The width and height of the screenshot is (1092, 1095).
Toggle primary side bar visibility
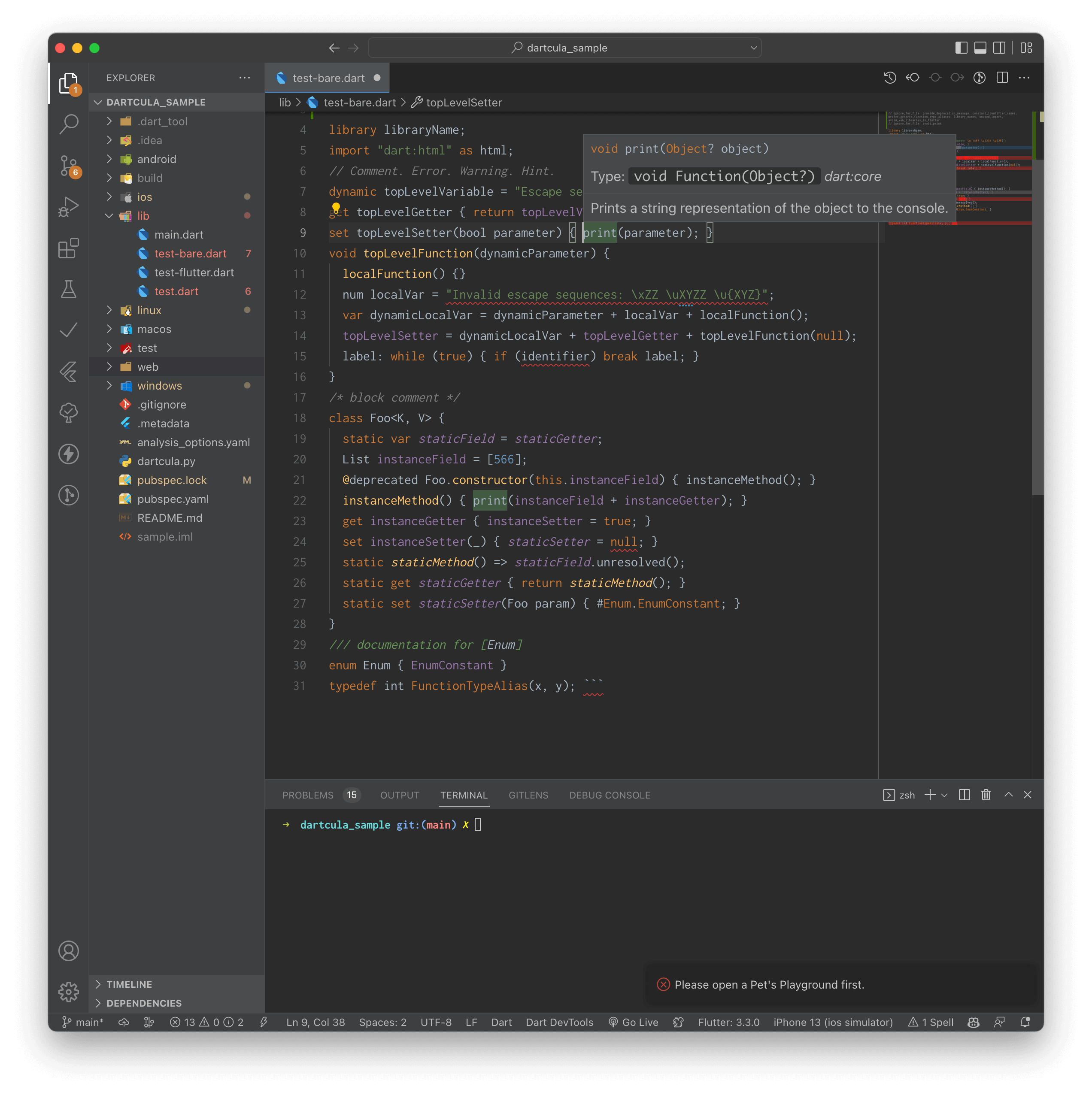(x=961, y=48)
